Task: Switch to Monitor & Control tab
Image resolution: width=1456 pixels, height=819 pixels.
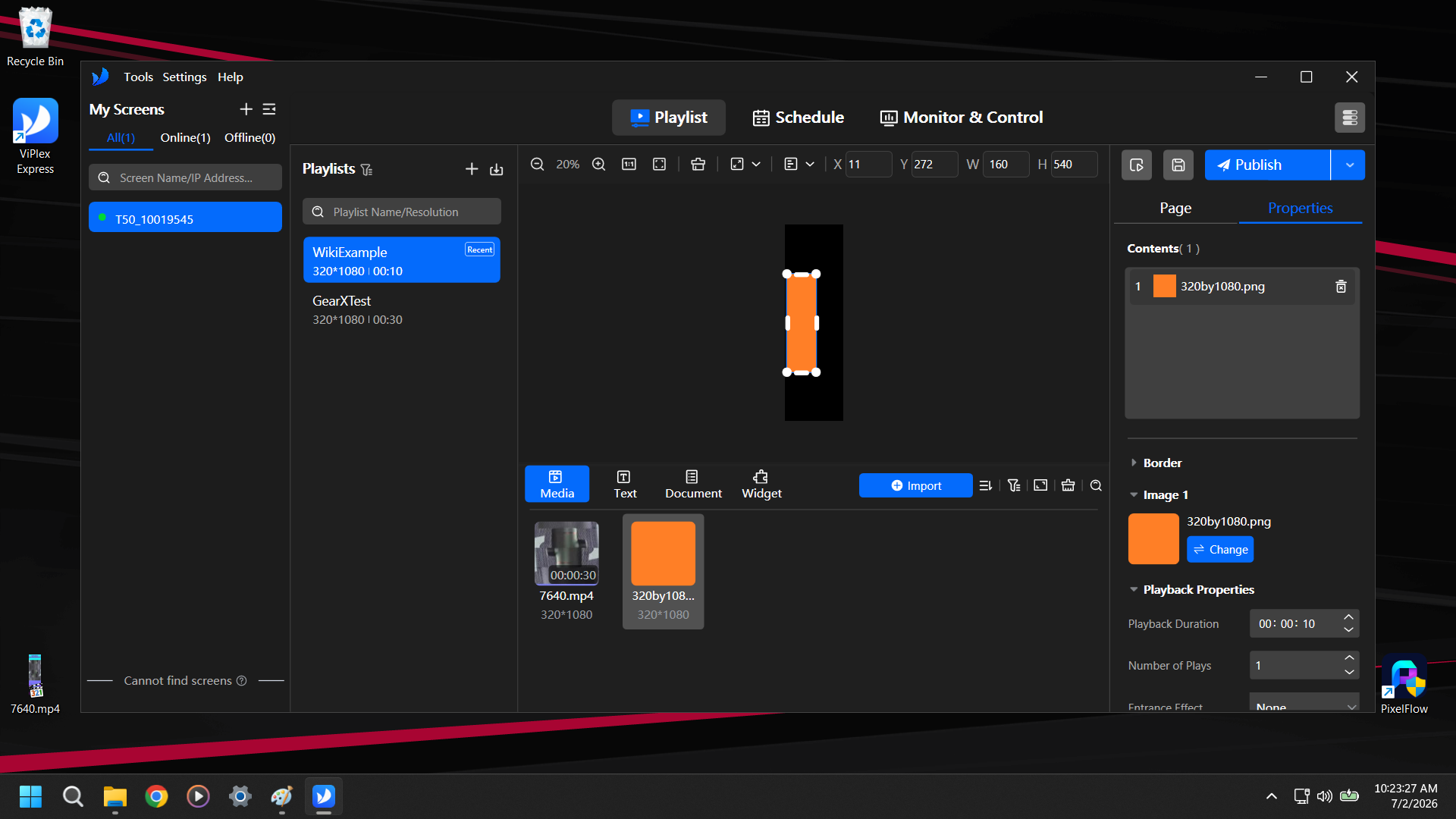Action: click(961, 118)
